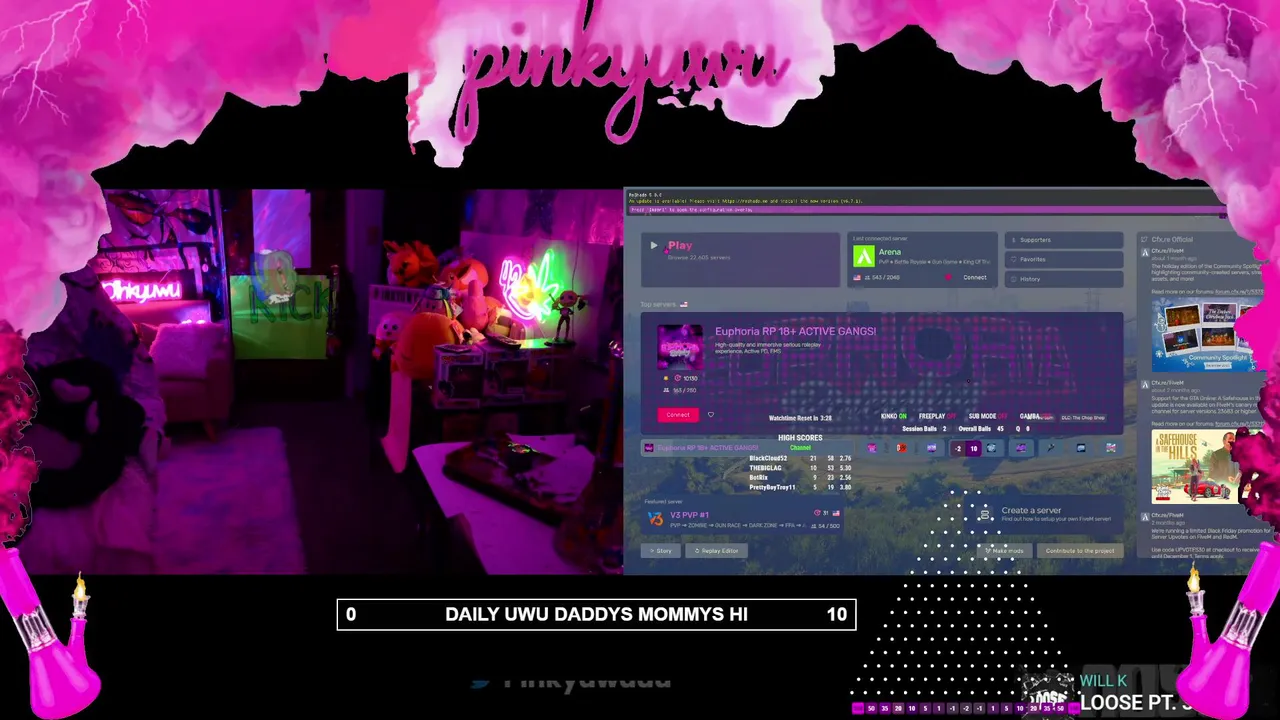Click the US flag beside Top servers
Viewport: 1280px width, 720px height.
(684, 304)
